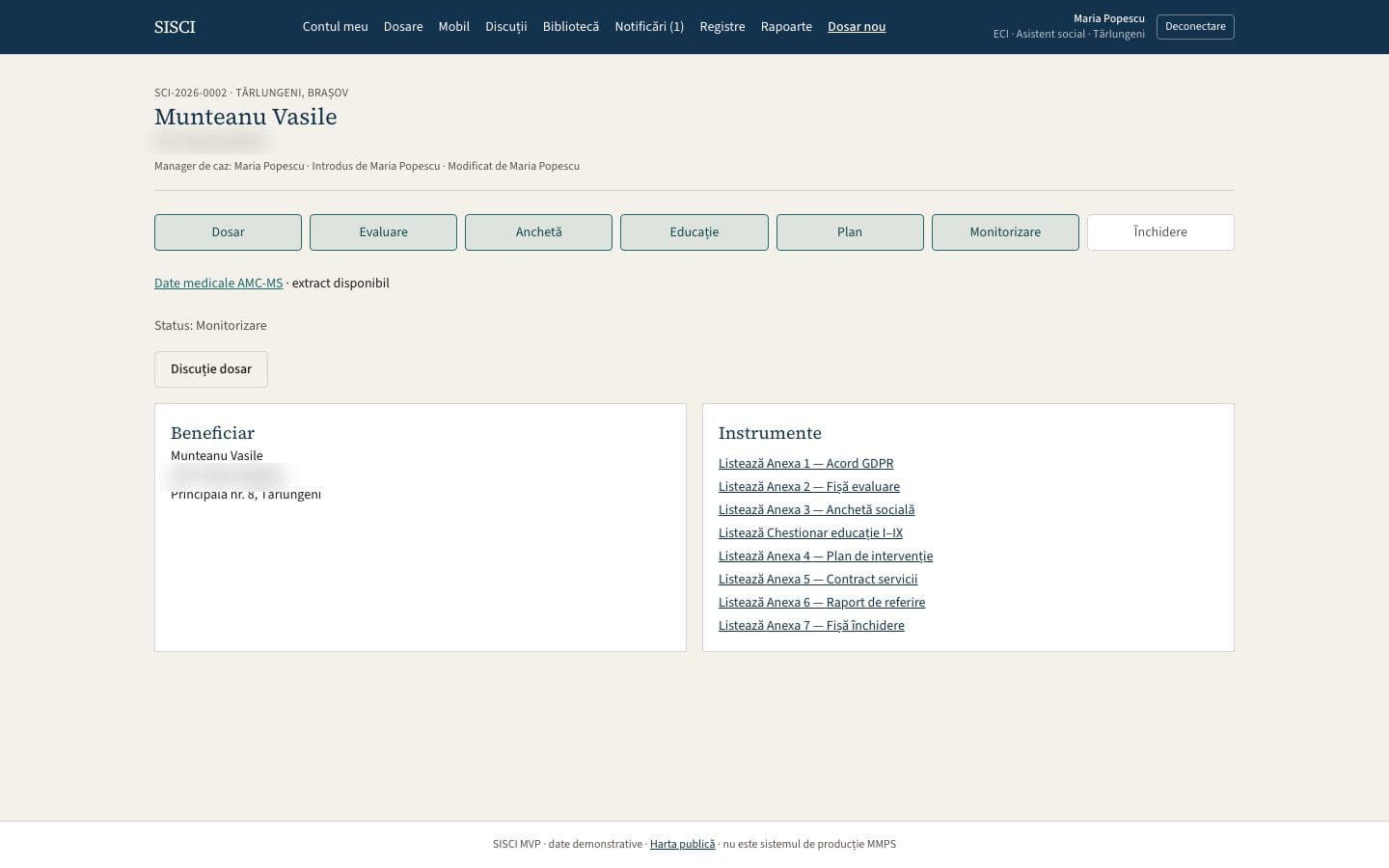This screenshot has height=868, width=1389.
Task: Print Anexa 3 — Anchetă socială
Action: [x=816, y=510]
